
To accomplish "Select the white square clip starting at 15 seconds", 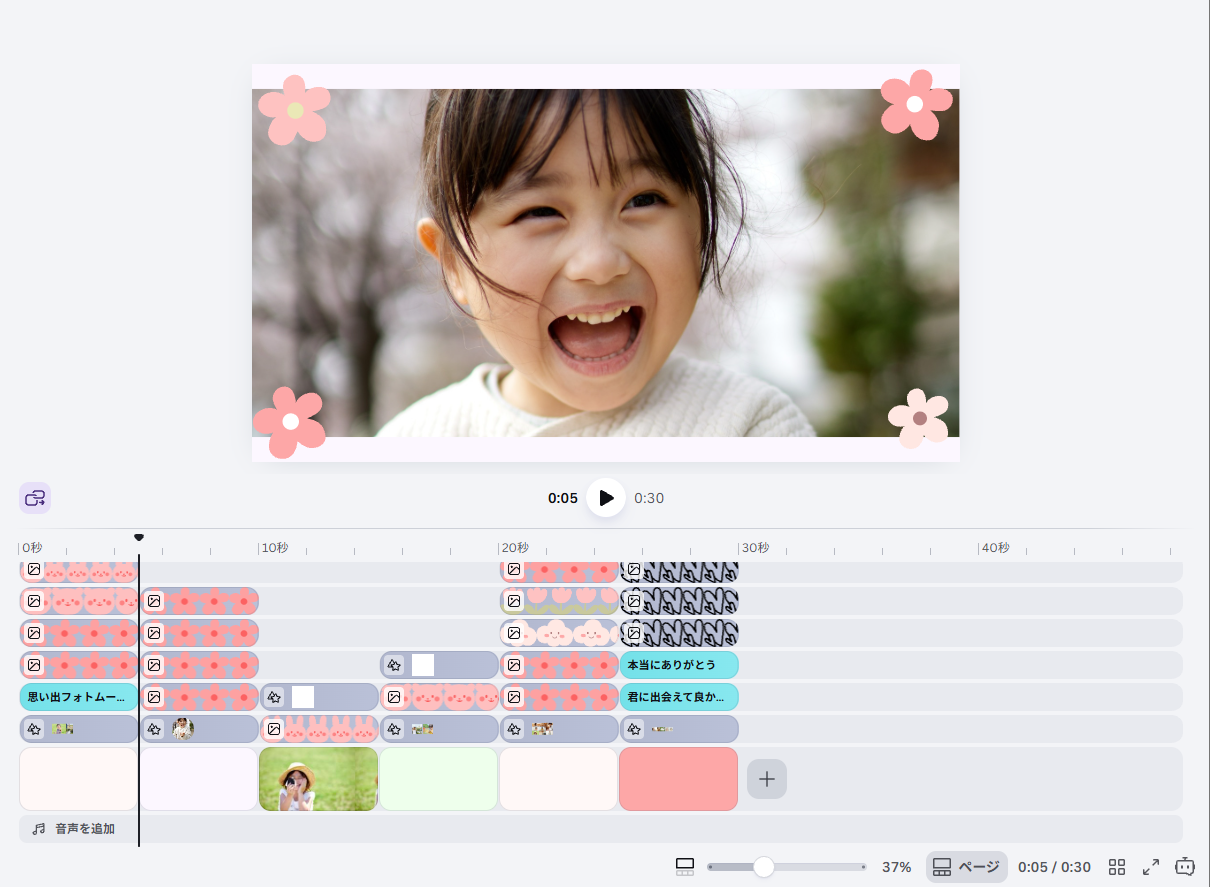I will (x=439, y=665).
